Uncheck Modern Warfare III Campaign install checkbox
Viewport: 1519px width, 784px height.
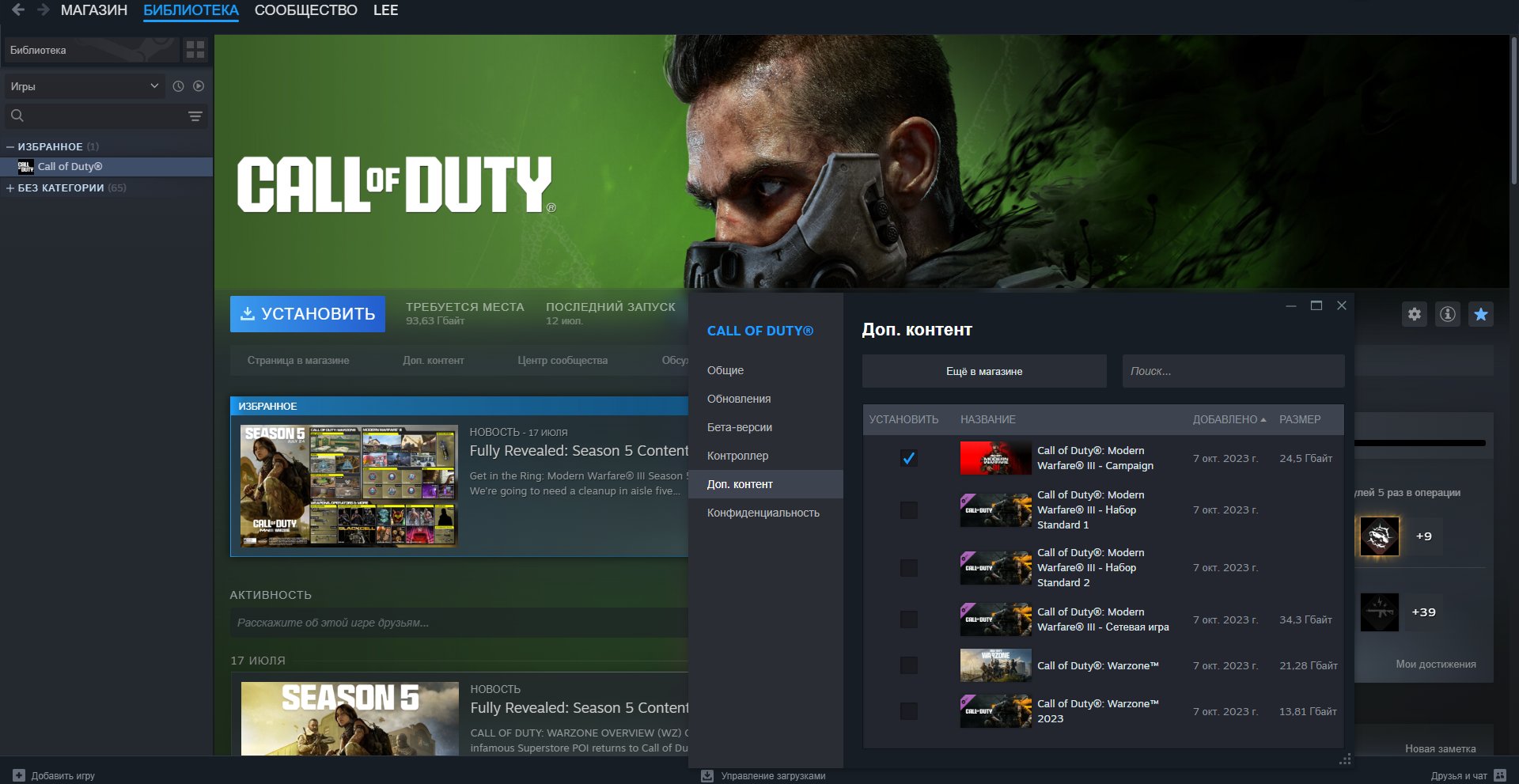point(909,458)
